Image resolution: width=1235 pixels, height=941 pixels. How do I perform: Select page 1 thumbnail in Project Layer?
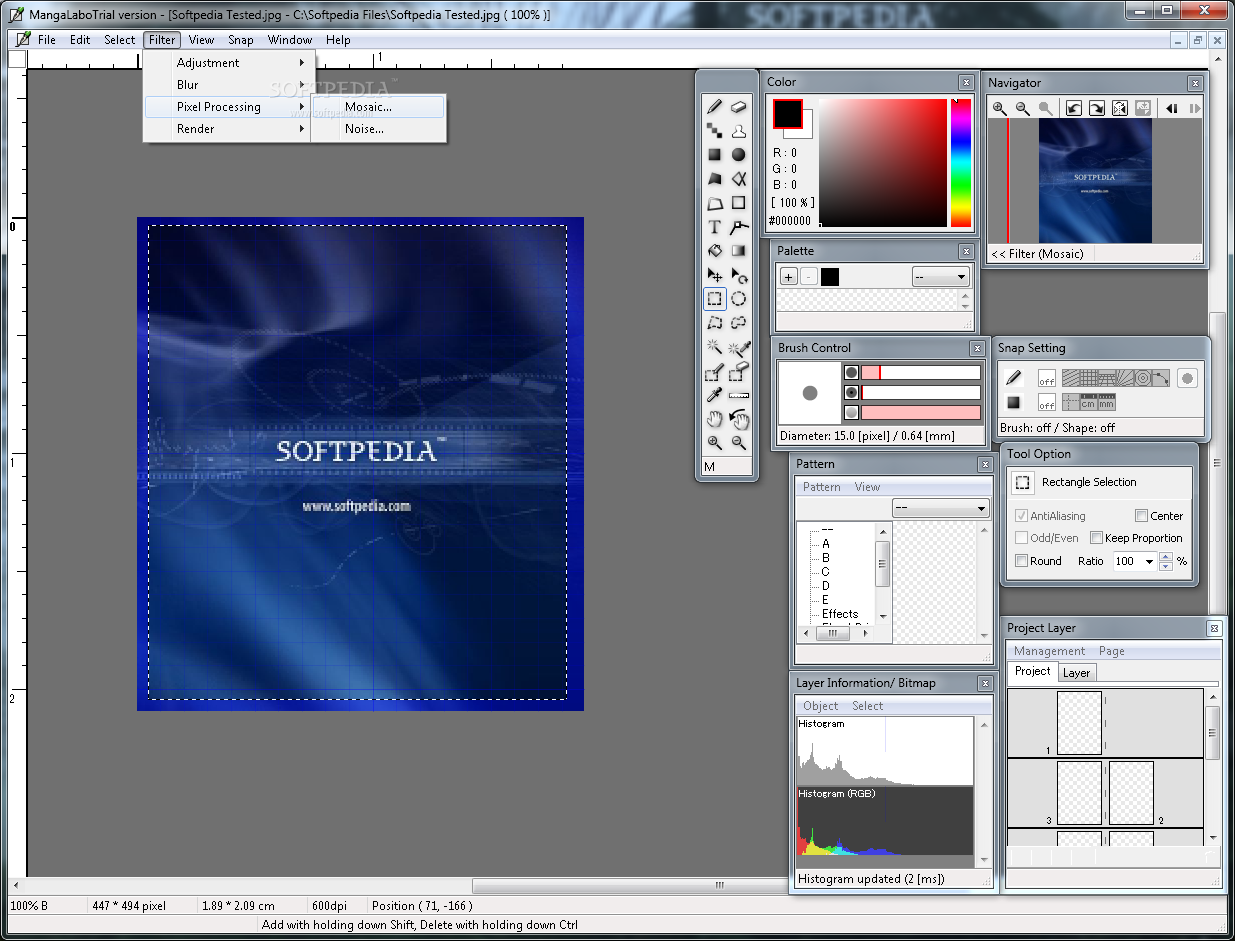pos(1079,723)
